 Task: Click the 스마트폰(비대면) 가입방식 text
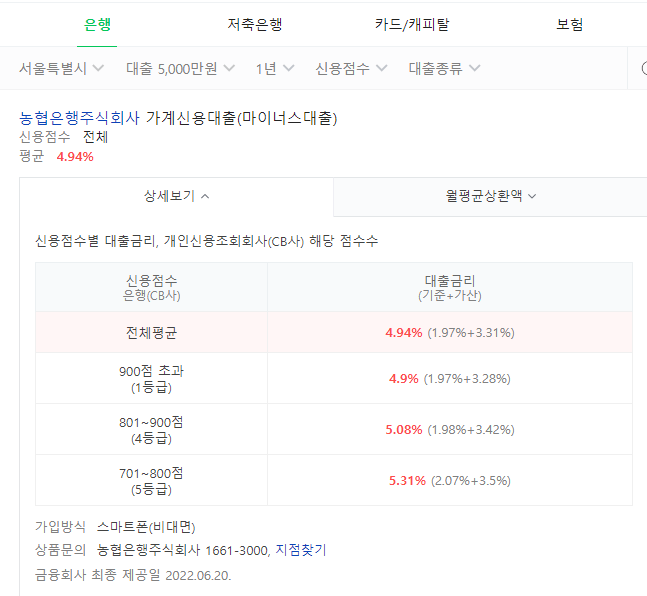(146, 527)
